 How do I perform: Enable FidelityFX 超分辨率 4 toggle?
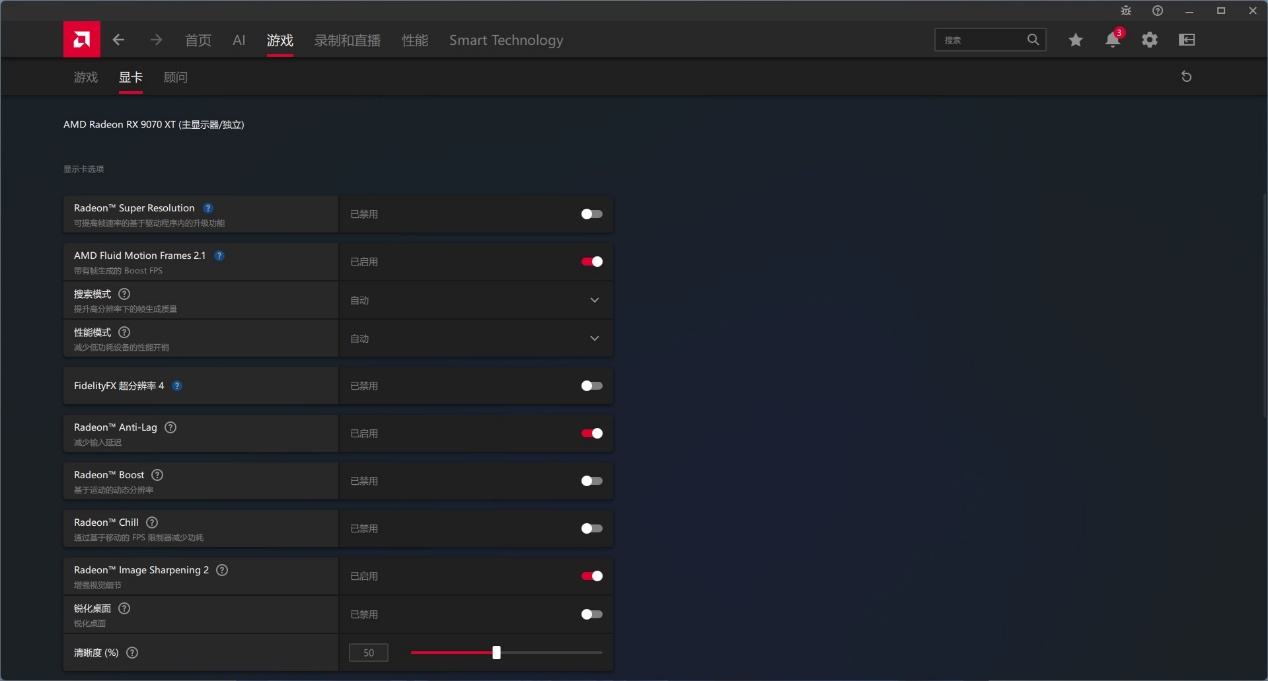(592, 386)
